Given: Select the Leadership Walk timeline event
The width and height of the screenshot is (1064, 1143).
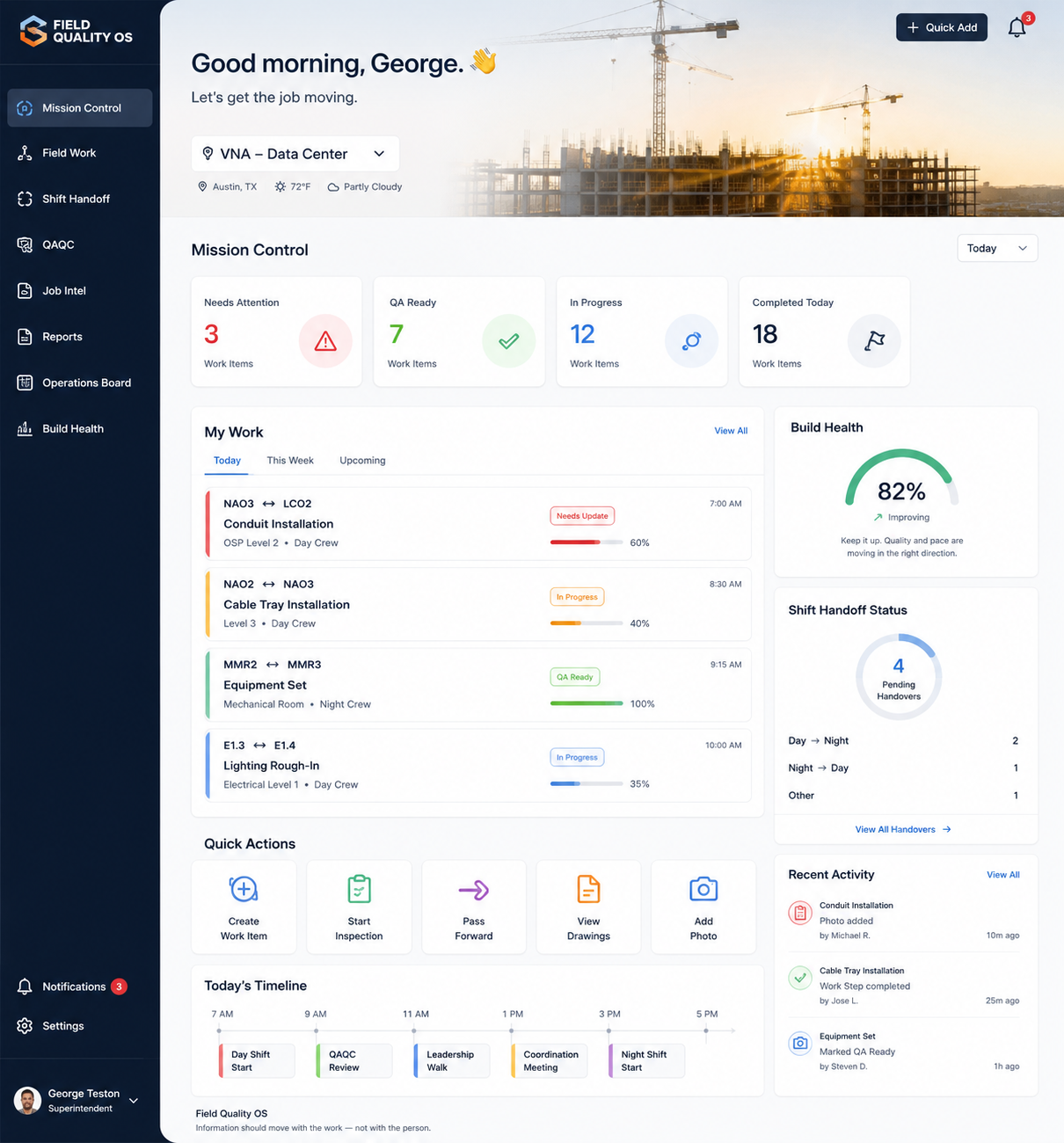Looking at the screenshot, I should click(x=452, y=1060).
